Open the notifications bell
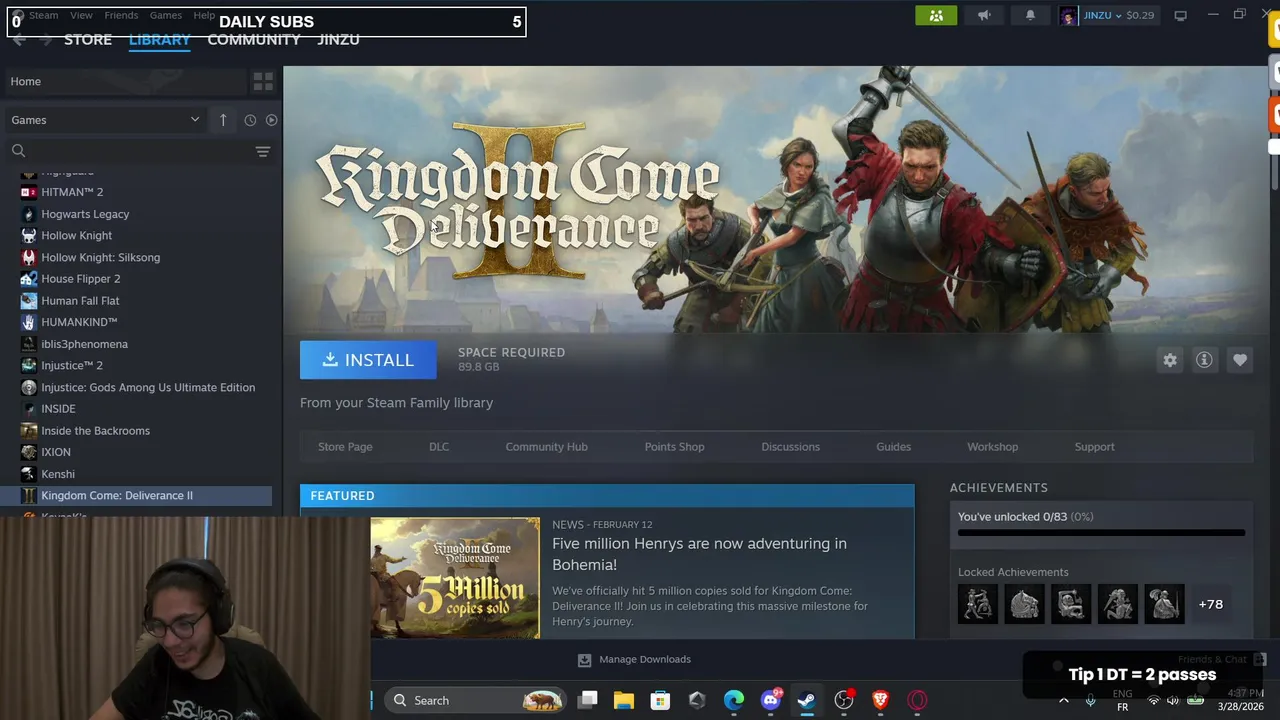The image size is (1280, 720). click(1030, 15)
